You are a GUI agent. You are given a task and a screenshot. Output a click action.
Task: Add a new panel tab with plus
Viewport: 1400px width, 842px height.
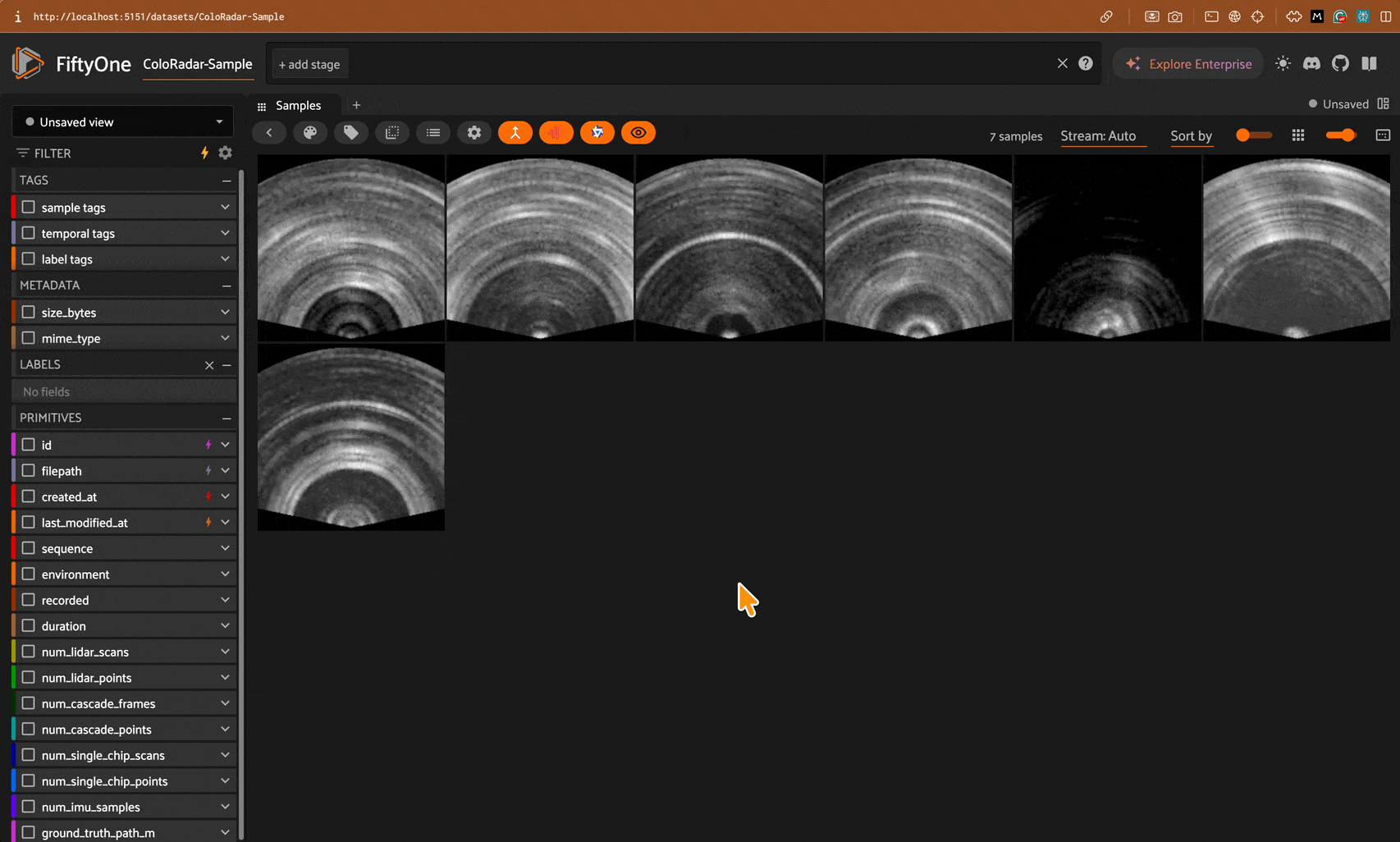(x=356, y=105)
